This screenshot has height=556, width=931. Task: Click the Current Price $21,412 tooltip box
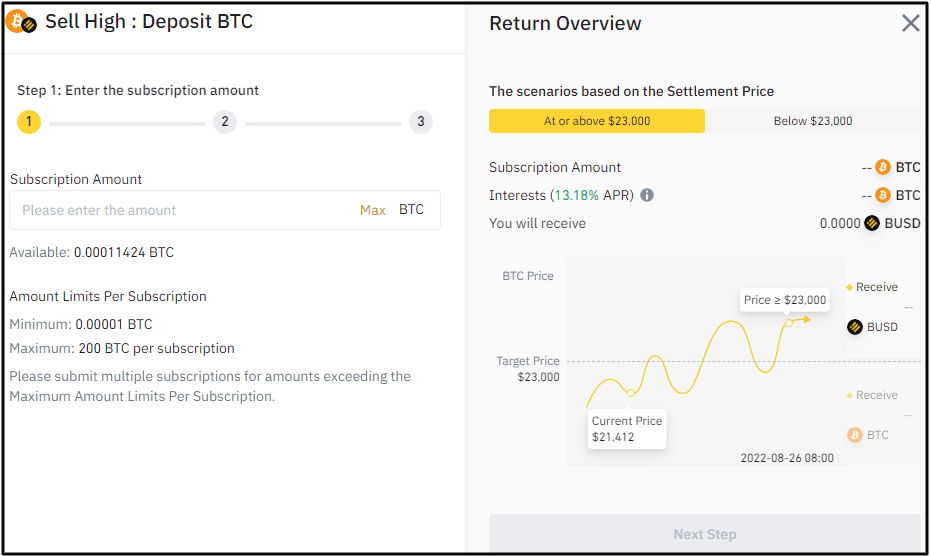point(627,429)
